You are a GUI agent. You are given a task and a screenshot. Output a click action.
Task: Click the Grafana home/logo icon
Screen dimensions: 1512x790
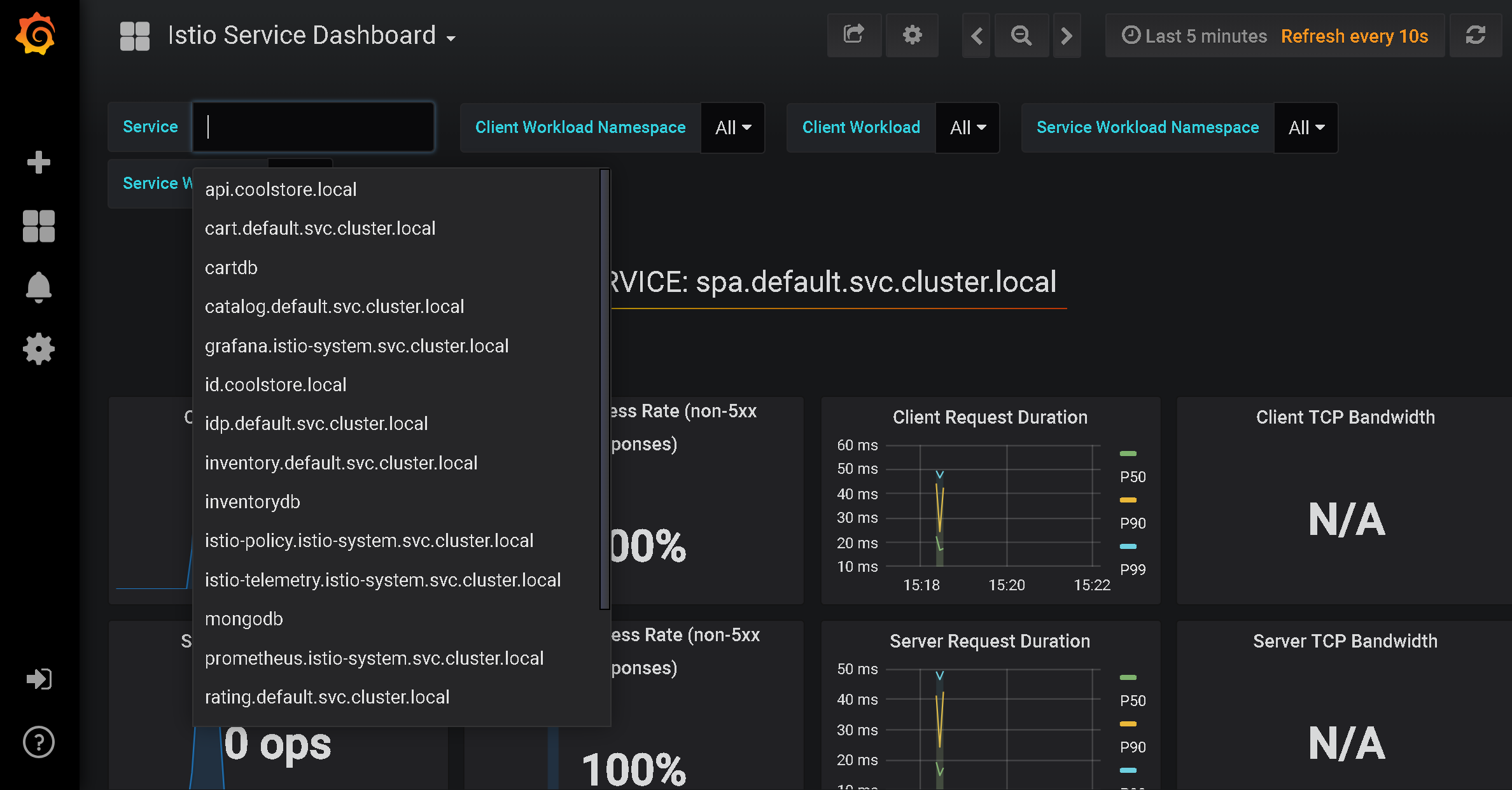(37, 35)
